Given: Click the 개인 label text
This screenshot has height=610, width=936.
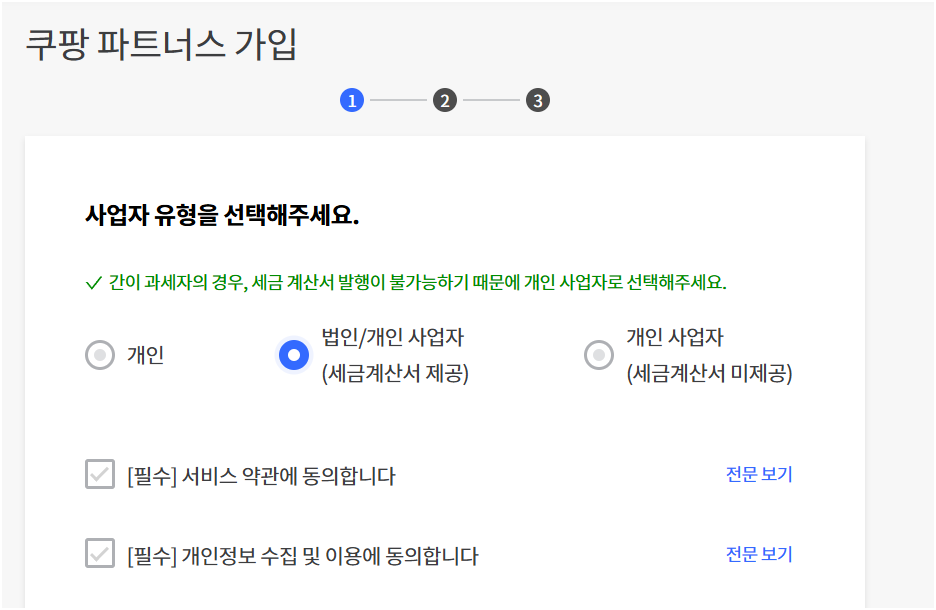Looking at the screenshot, I should (x=146, y=355).
